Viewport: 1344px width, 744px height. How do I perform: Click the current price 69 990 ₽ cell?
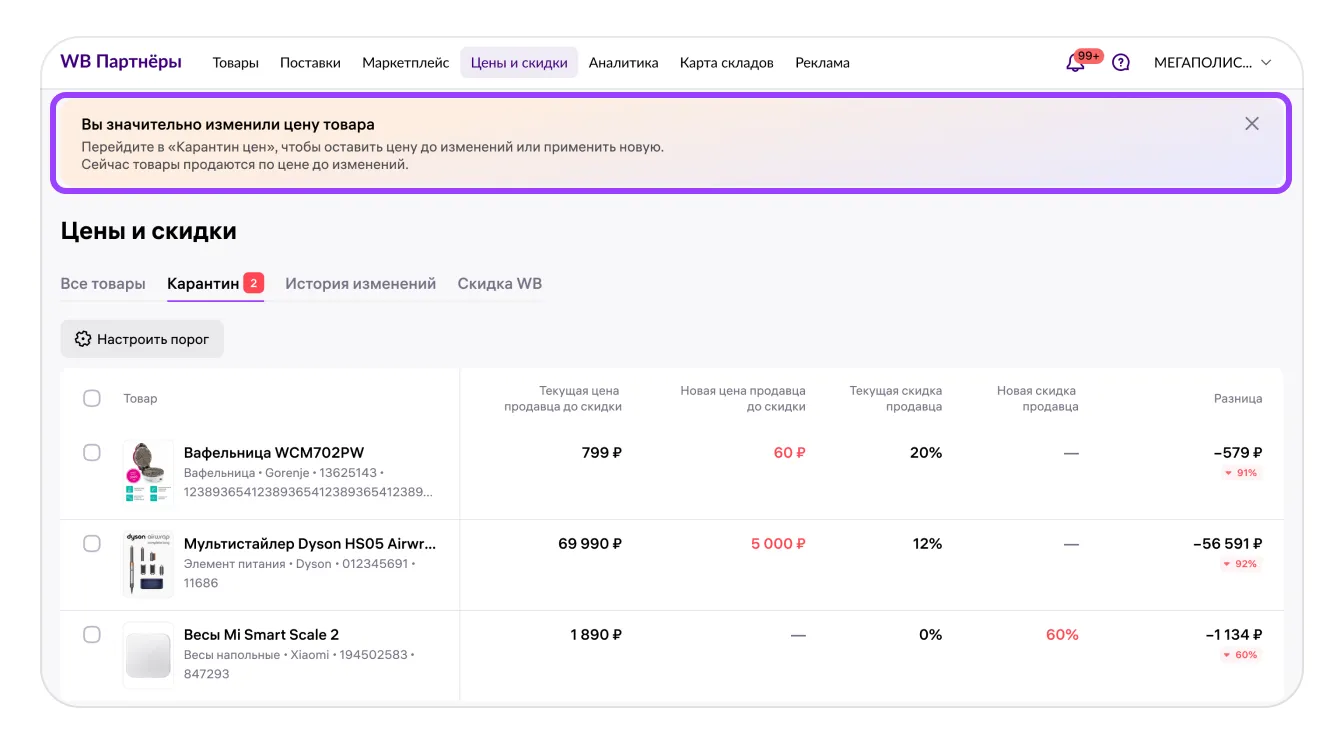(x=590, y=544)
